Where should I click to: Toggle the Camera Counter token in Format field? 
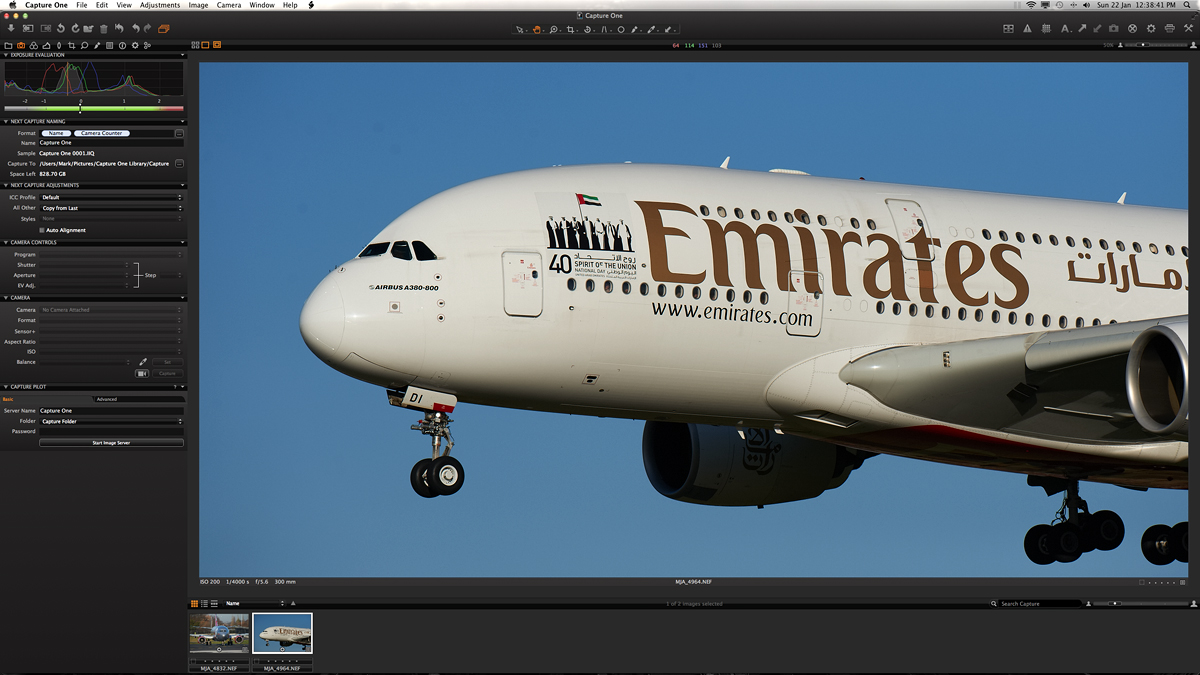[102, 133]
